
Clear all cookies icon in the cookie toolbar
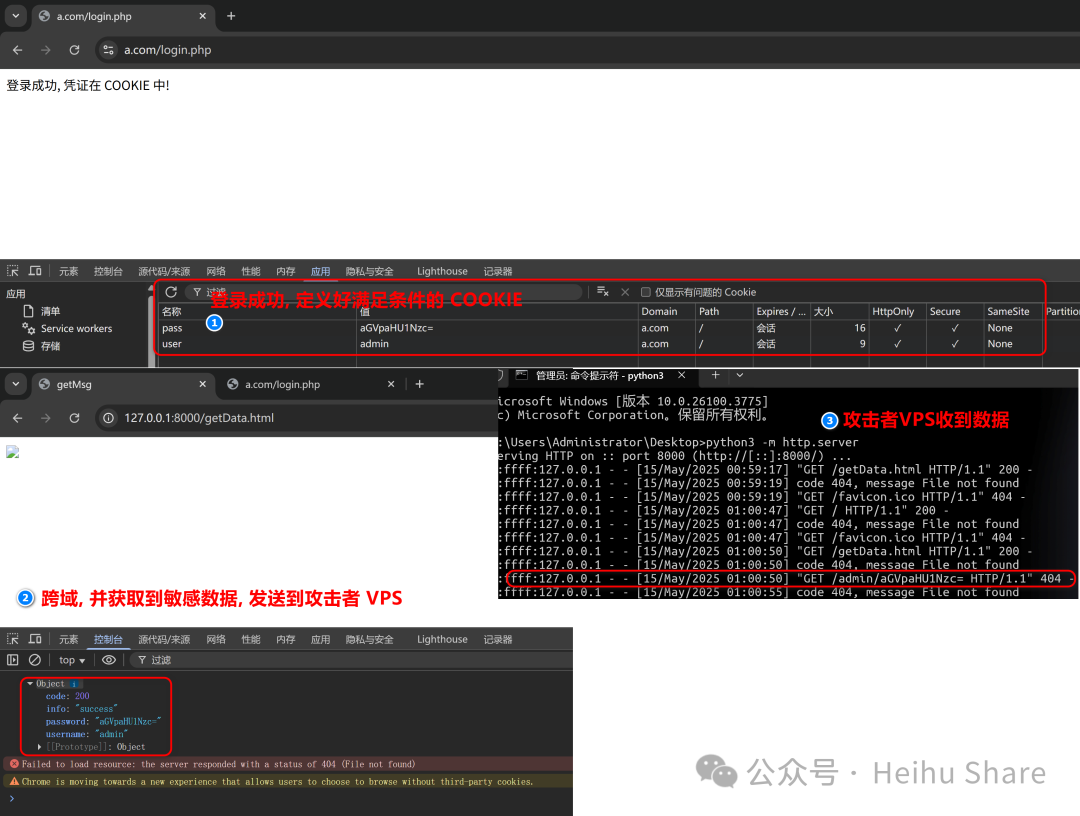(x=603, y=292)
